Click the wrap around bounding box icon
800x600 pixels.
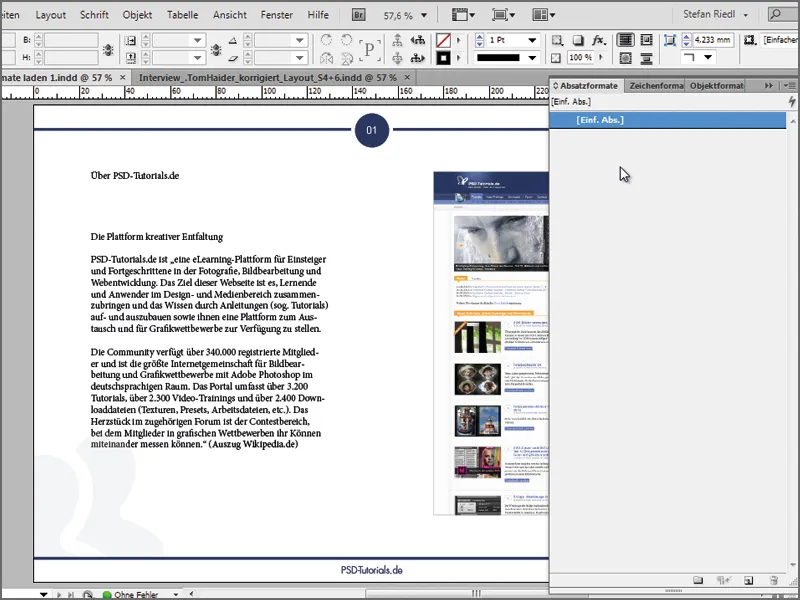click(x=646, y=40)
